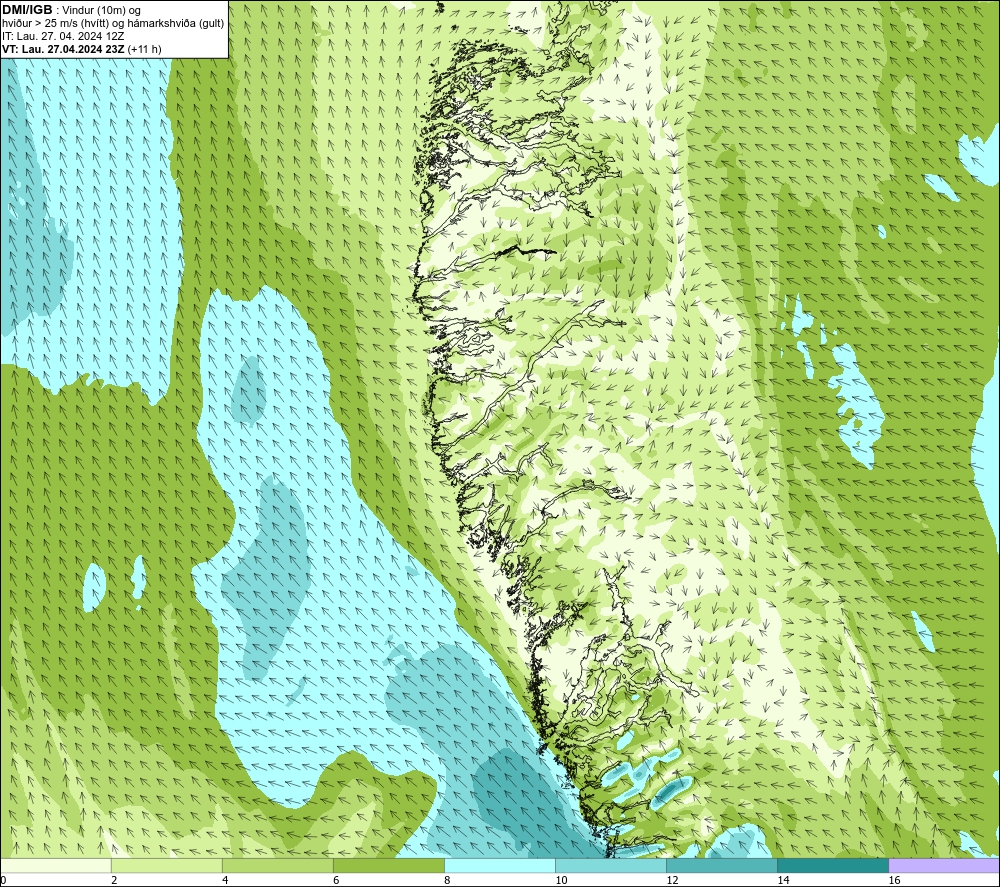Click the 'DMI/IGB' title text
This screenshot has width=1000, height=887.
[x=27, y=10]
